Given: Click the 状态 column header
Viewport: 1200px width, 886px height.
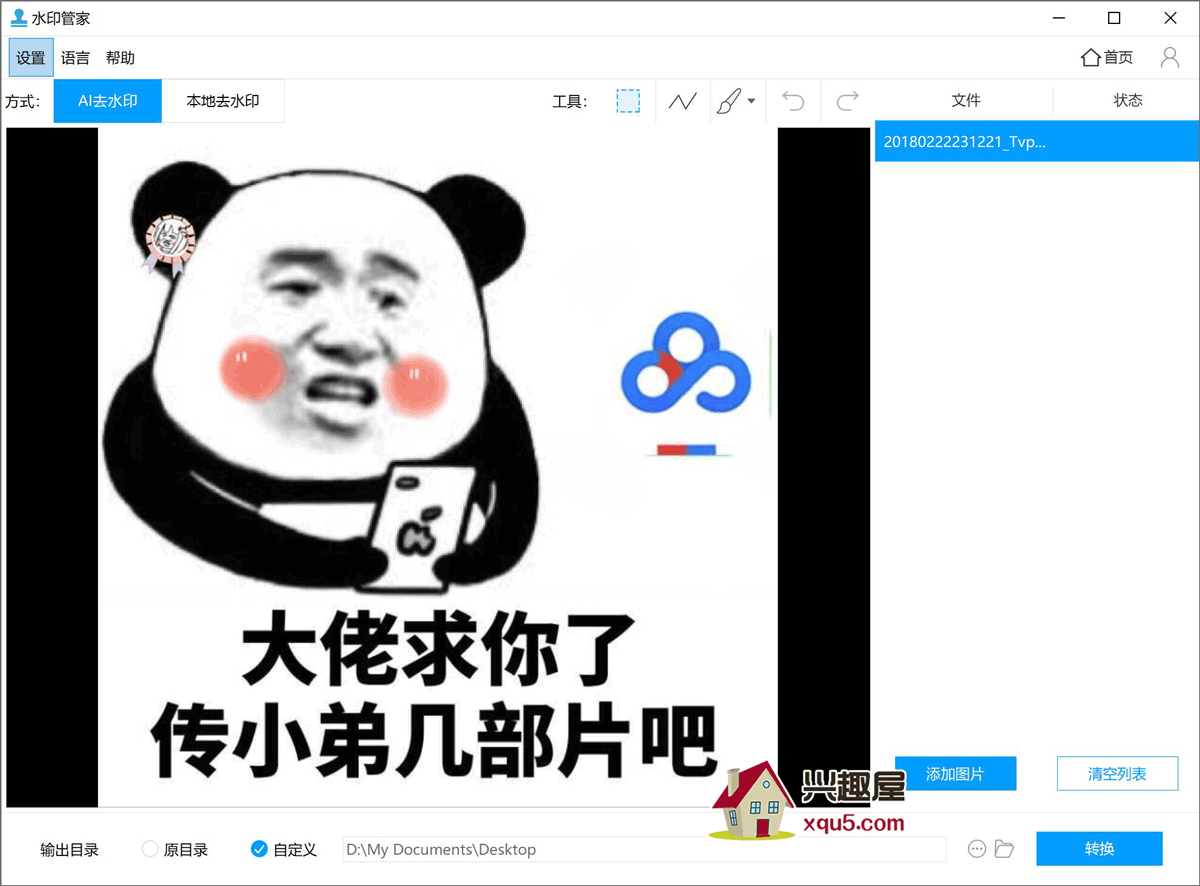Looking at the screenshot, I should tap(1128, 101).
